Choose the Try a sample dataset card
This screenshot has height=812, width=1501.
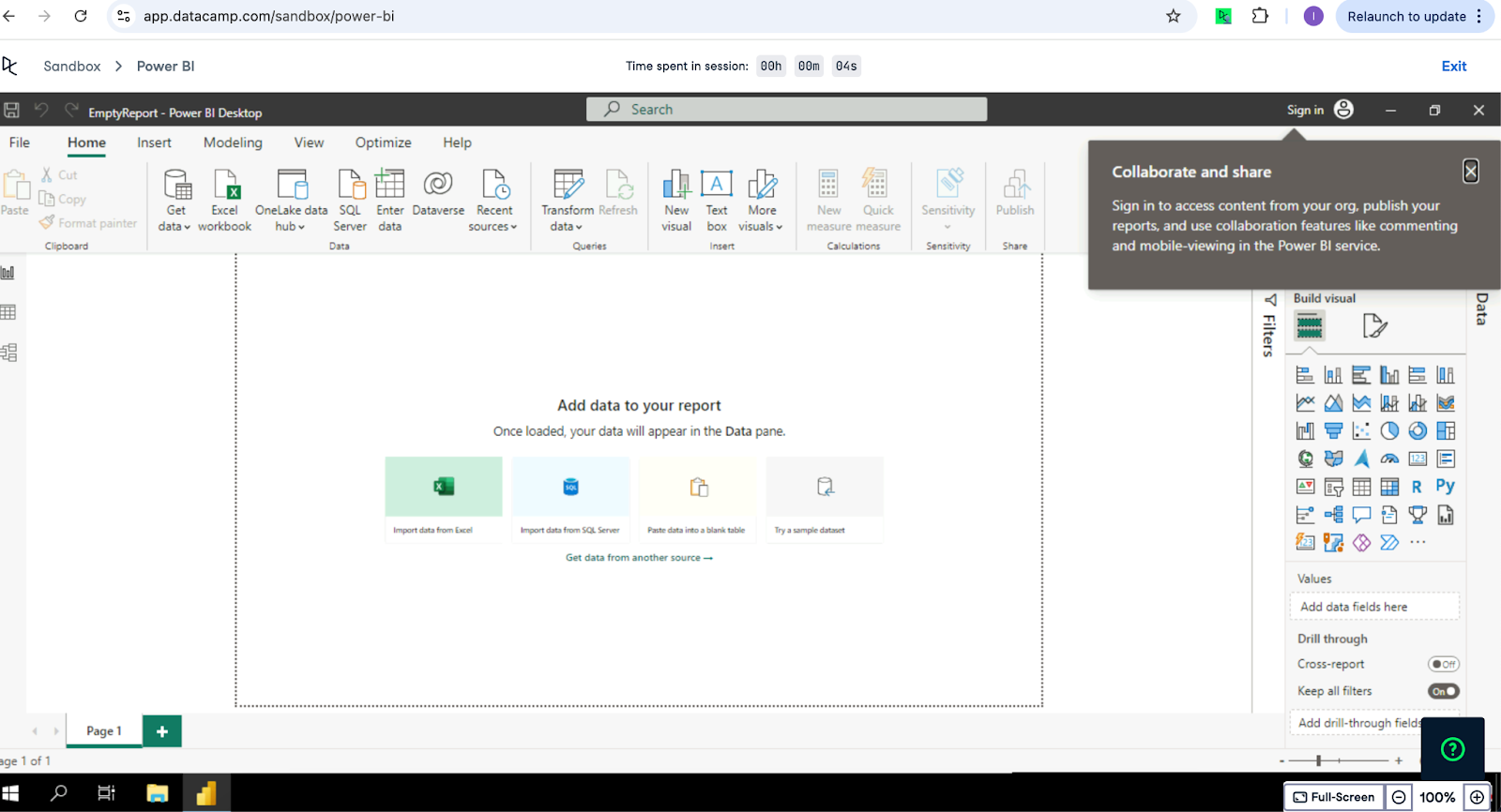[x=825, y=500]
